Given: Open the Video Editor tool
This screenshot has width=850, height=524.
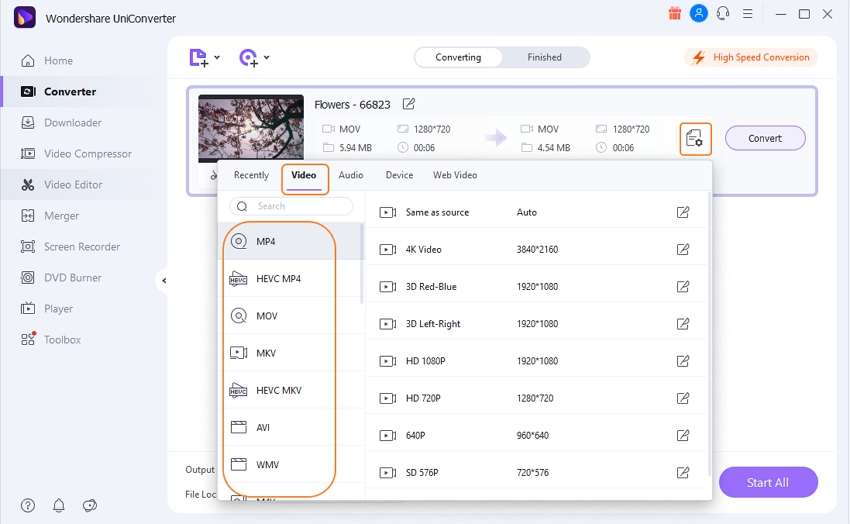Looking at the screenshot, I should (61, 185).
